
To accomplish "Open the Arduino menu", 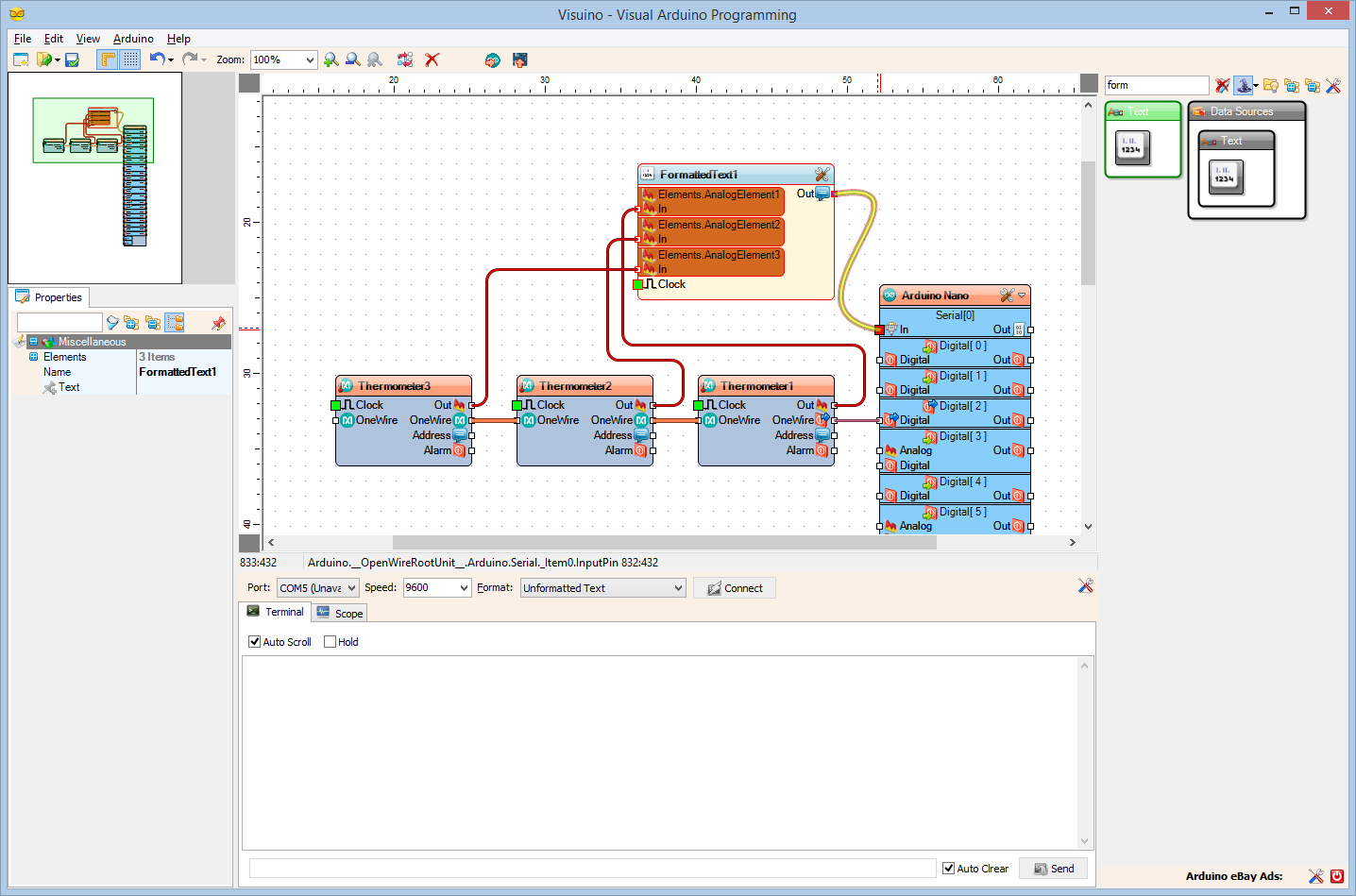I will (x=133, y=39).
